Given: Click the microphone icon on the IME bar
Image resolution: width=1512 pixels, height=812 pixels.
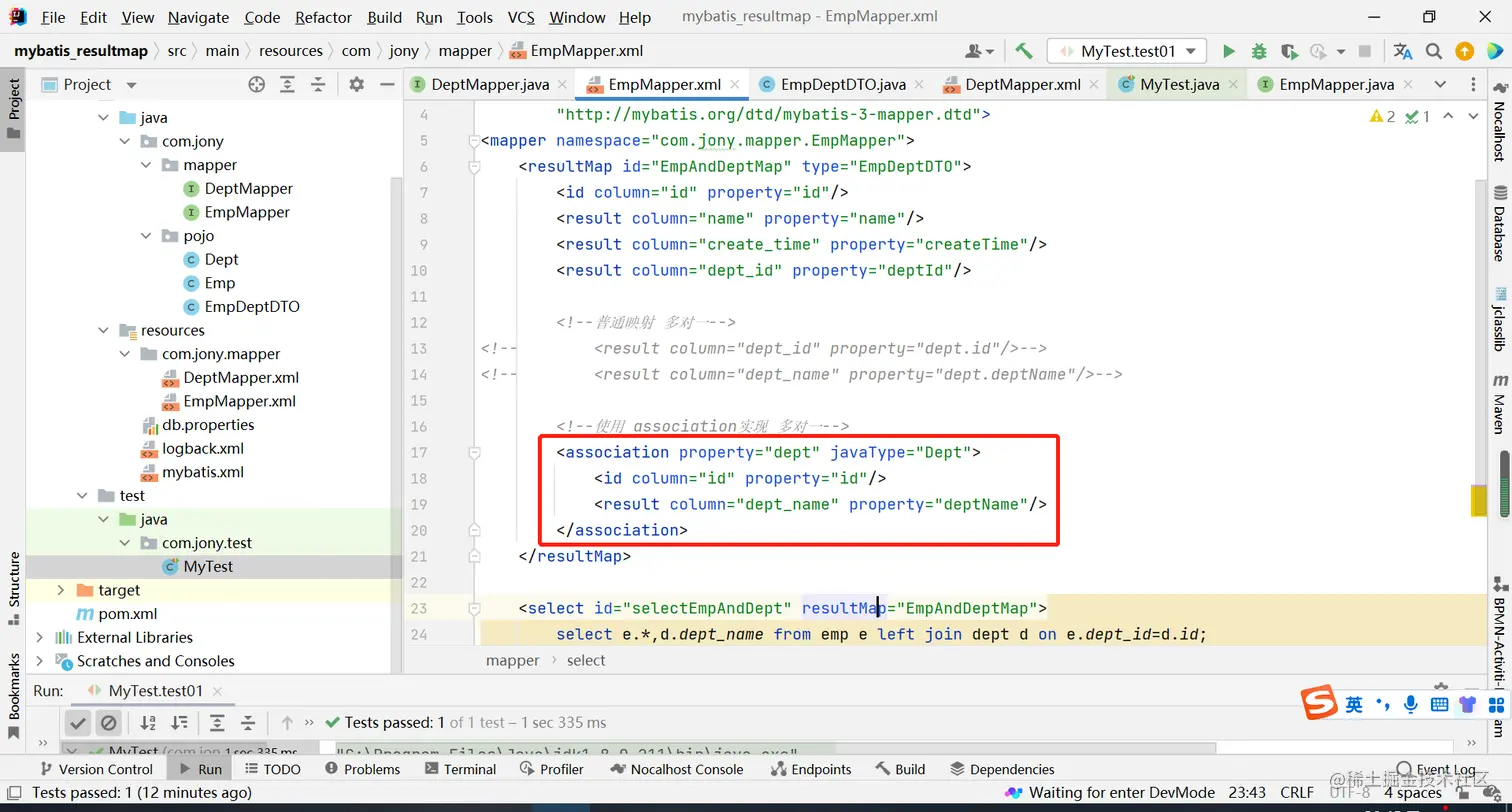Looking at the screenshot, I should tap(1411, 704).
